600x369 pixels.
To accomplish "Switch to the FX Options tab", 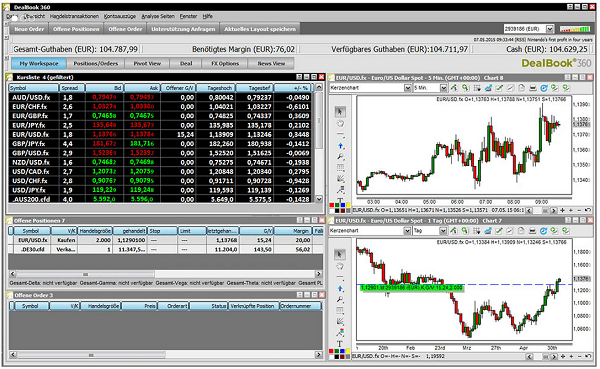I will coord(225,64).
